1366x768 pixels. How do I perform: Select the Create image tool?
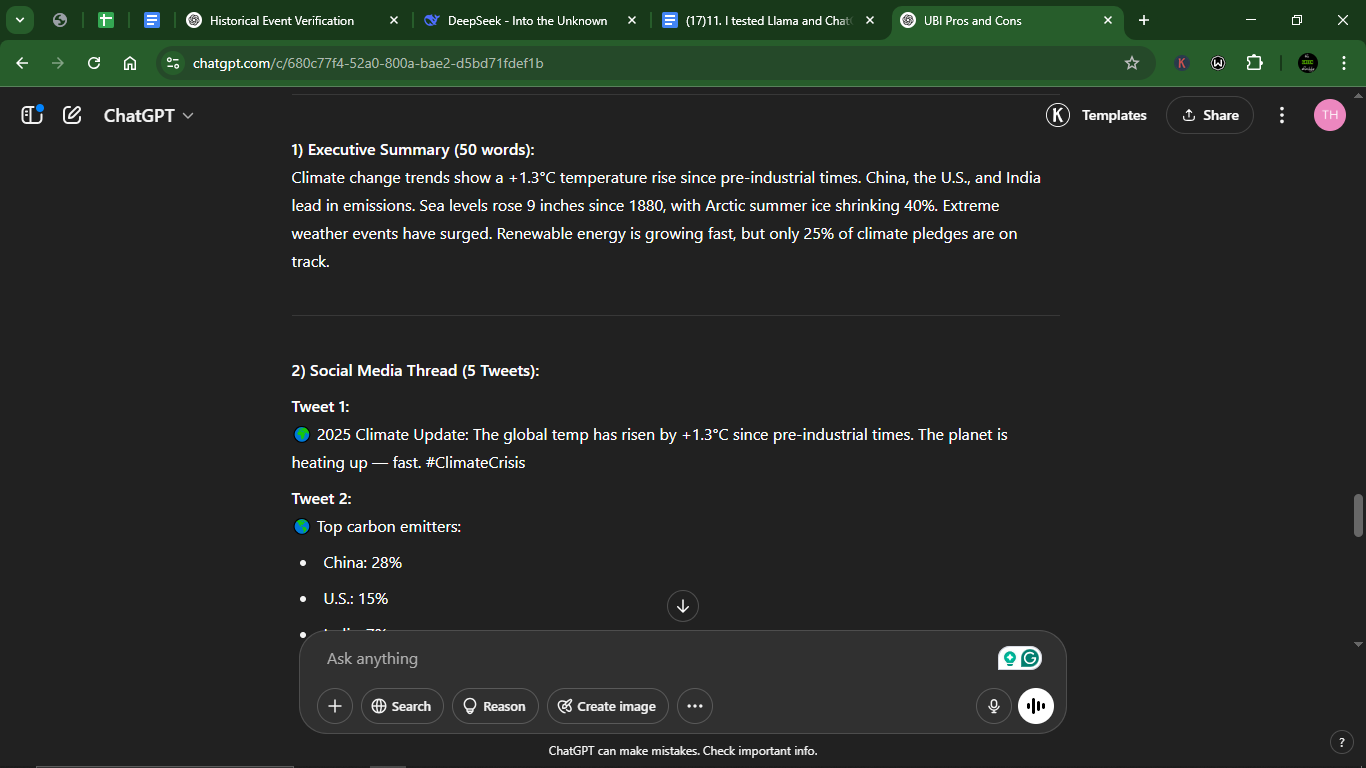click(608, 706)
